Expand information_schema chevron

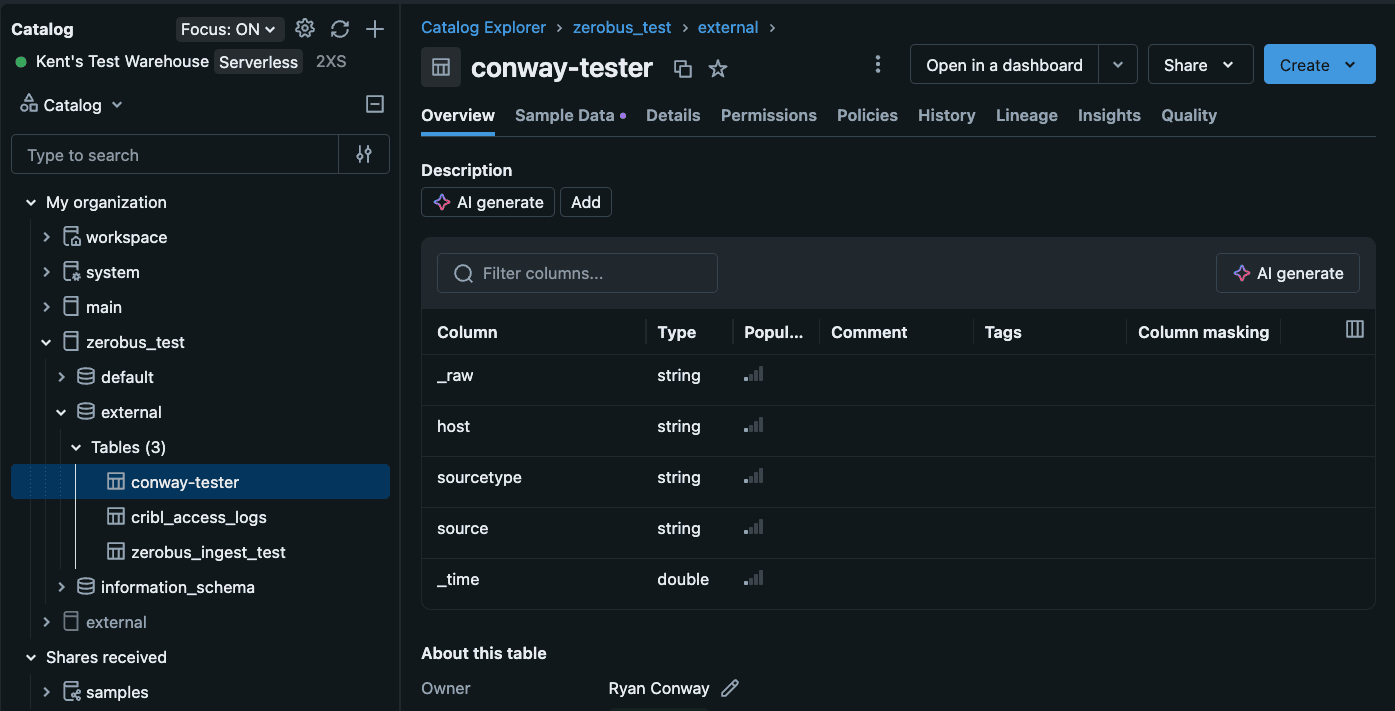pos(61,587)
